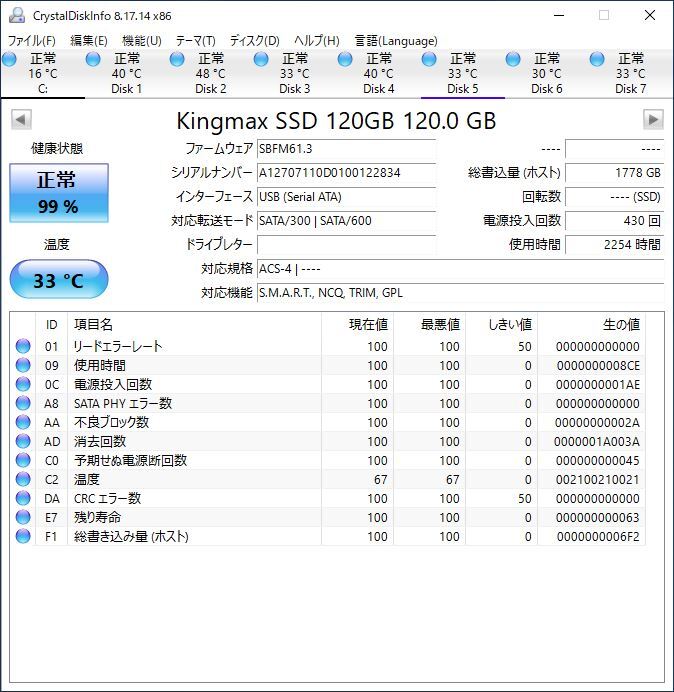This screenshot has width=674, height=692.
Task: Click the serial number field A12707110D0100122834
Action: pyautogui.click(x=346, y=173)
